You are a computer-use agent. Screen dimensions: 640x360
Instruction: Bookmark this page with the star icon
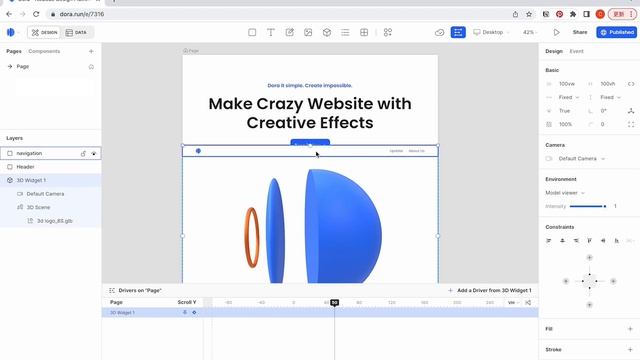[x=529, y=14]
